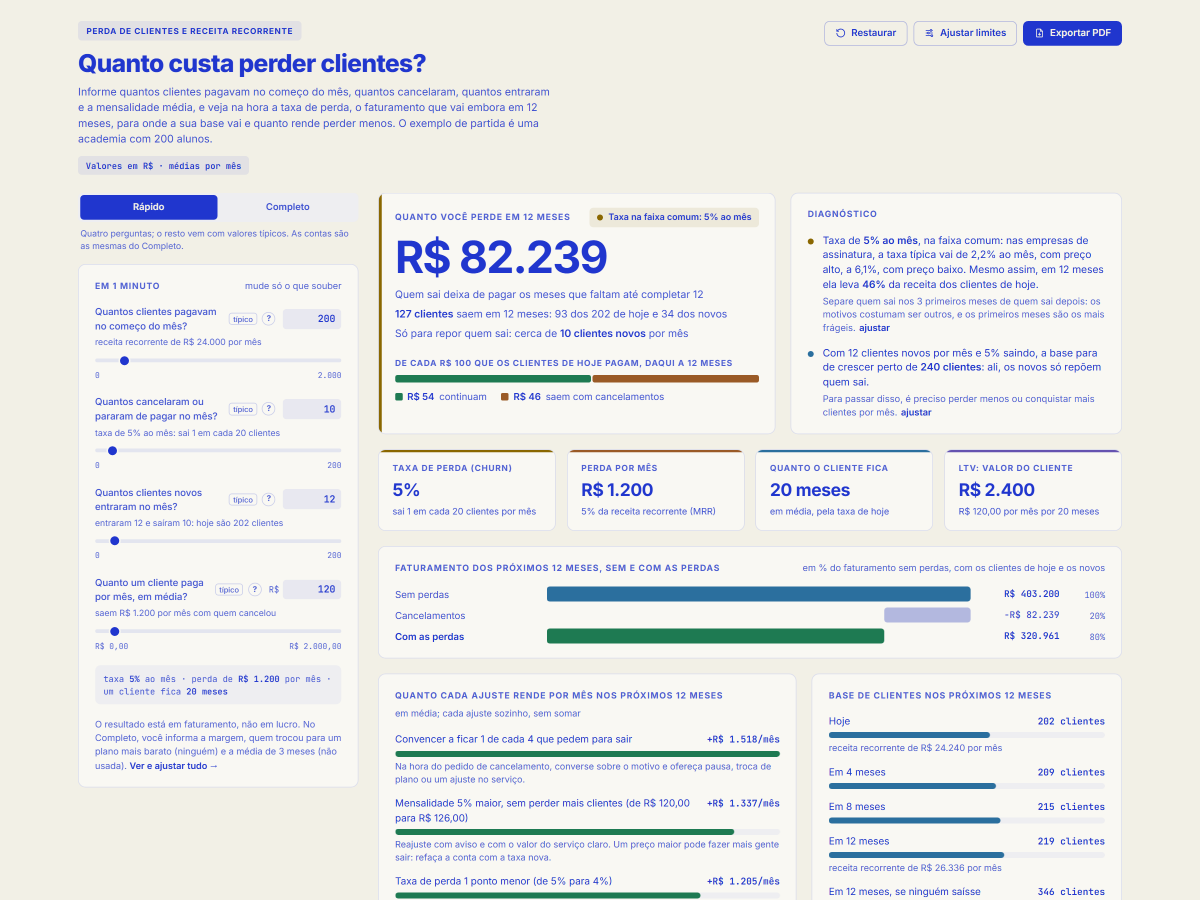
Task: Click Convencer a ficar 1 de cada 4 row
Action: click(587, 761)
